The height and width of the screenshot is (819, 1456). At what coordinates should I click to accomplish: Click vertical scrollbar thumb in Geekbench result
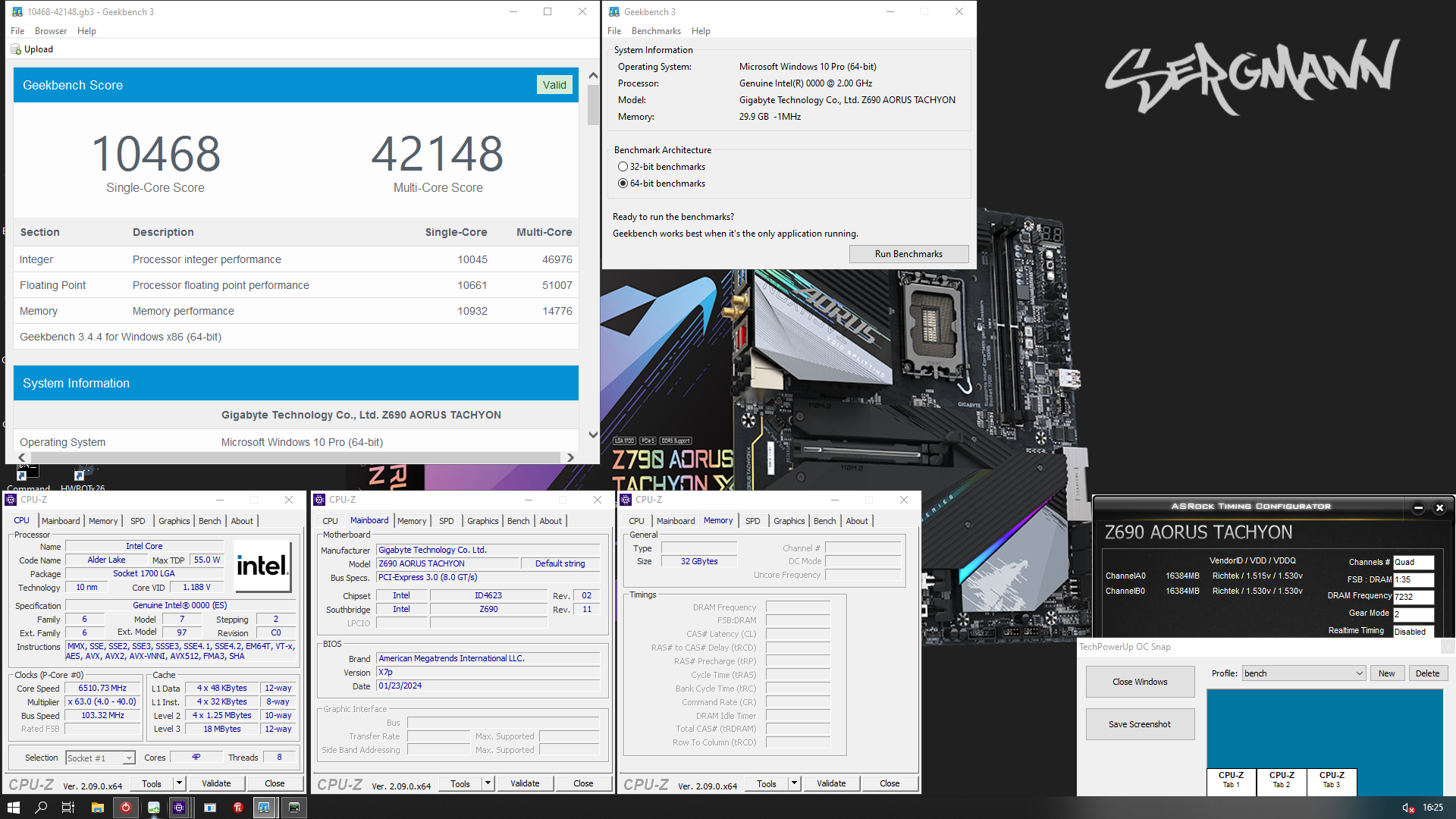point(593,105)
